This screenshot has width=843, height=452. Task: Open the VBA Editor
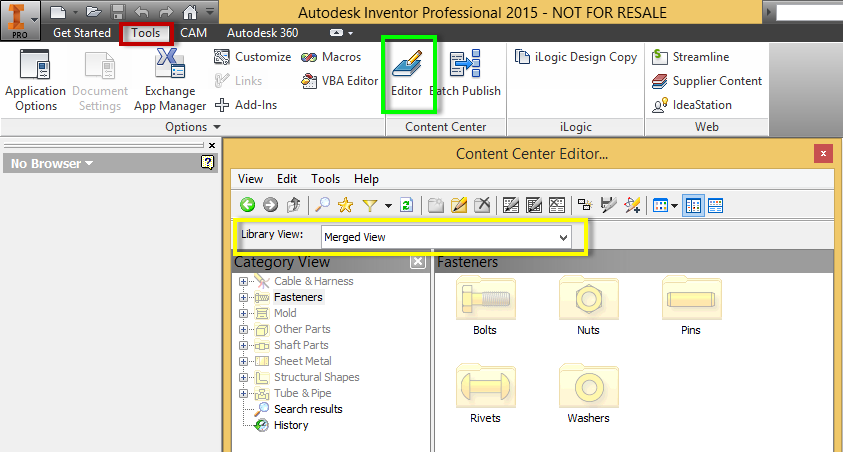(339, 81)
